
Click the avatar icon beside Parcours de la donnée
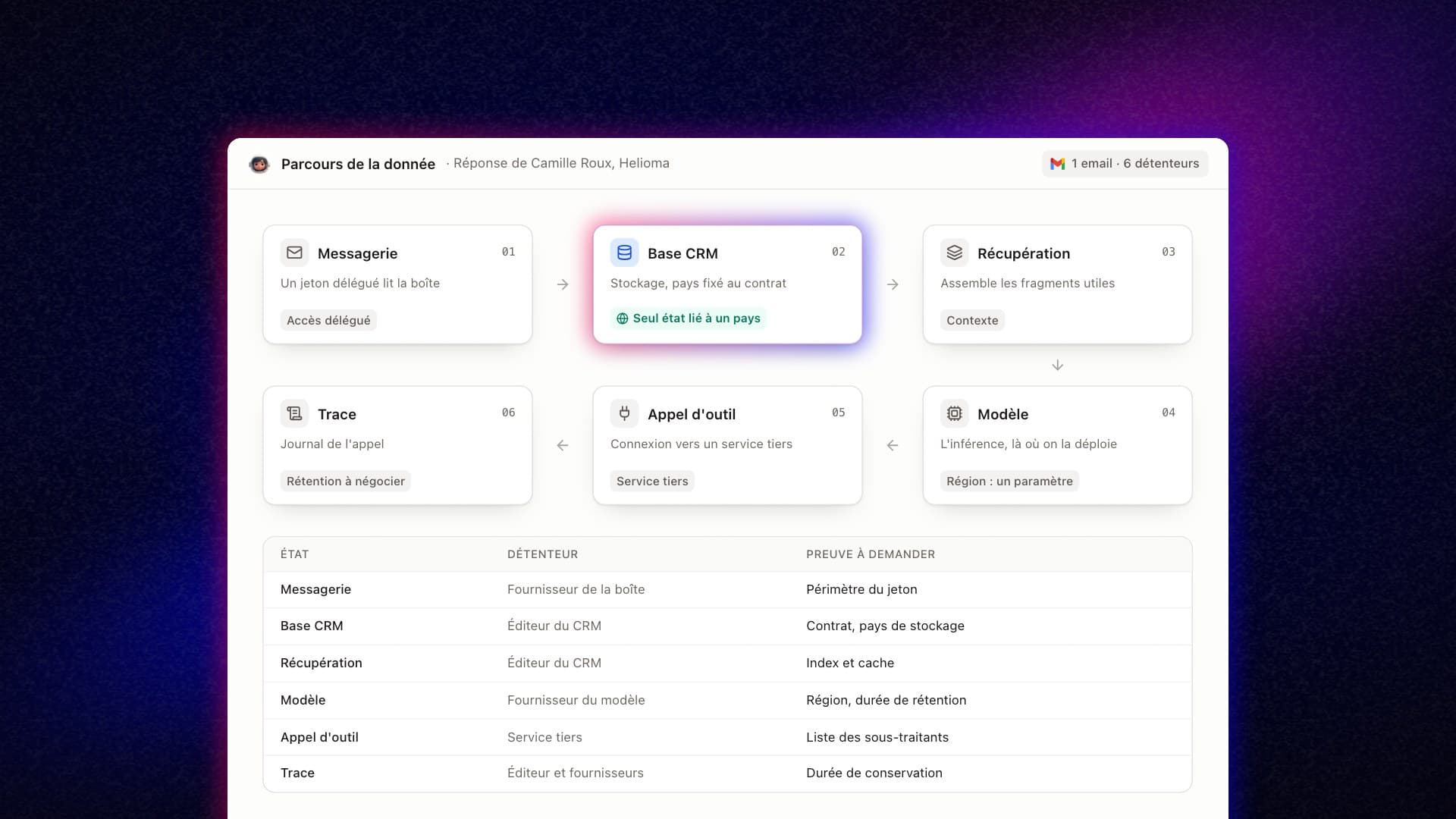click(x=259, y=164)
